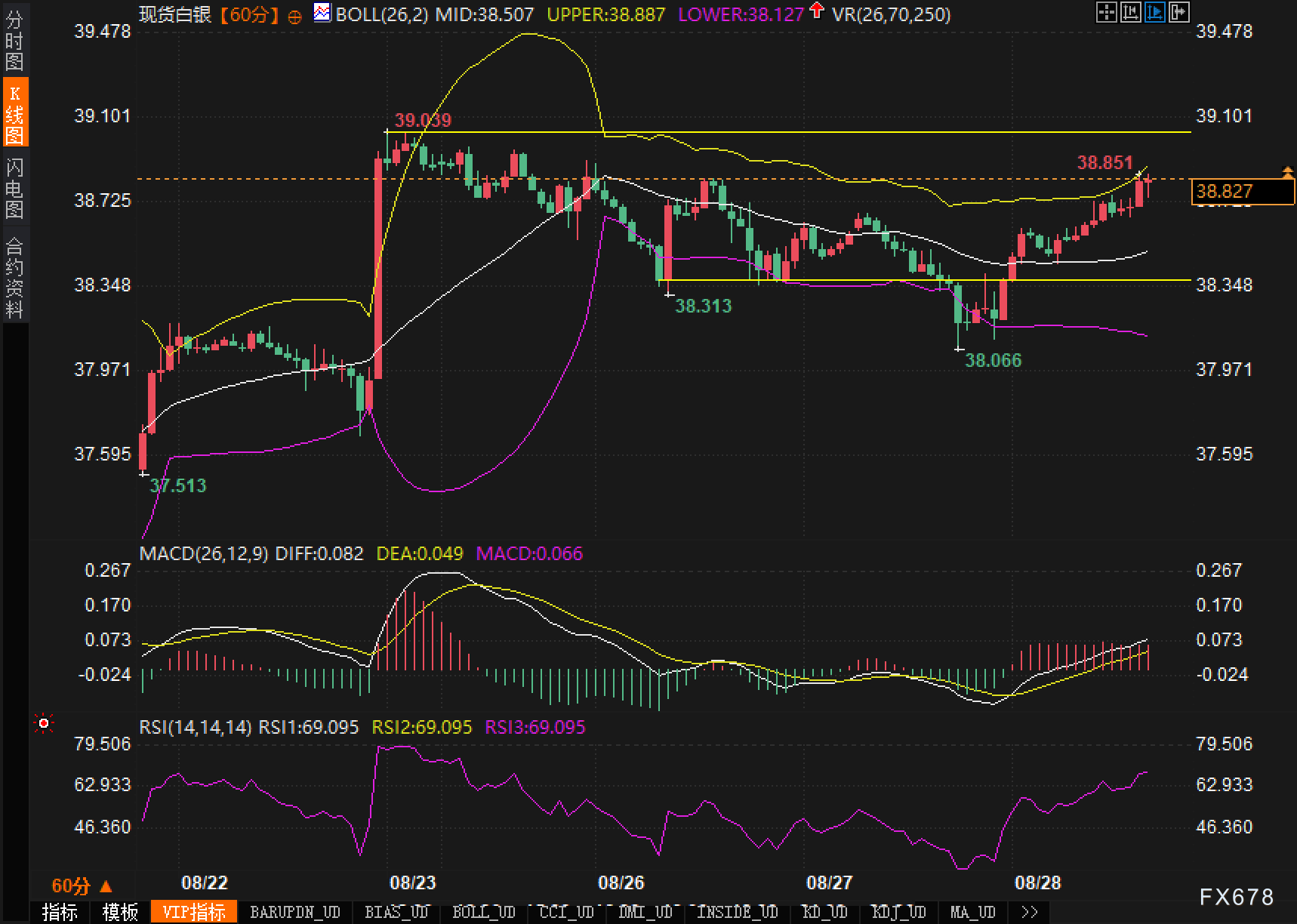Click the 指标 button in bottom bar
Screen dimensions: 1297x924
60,912
